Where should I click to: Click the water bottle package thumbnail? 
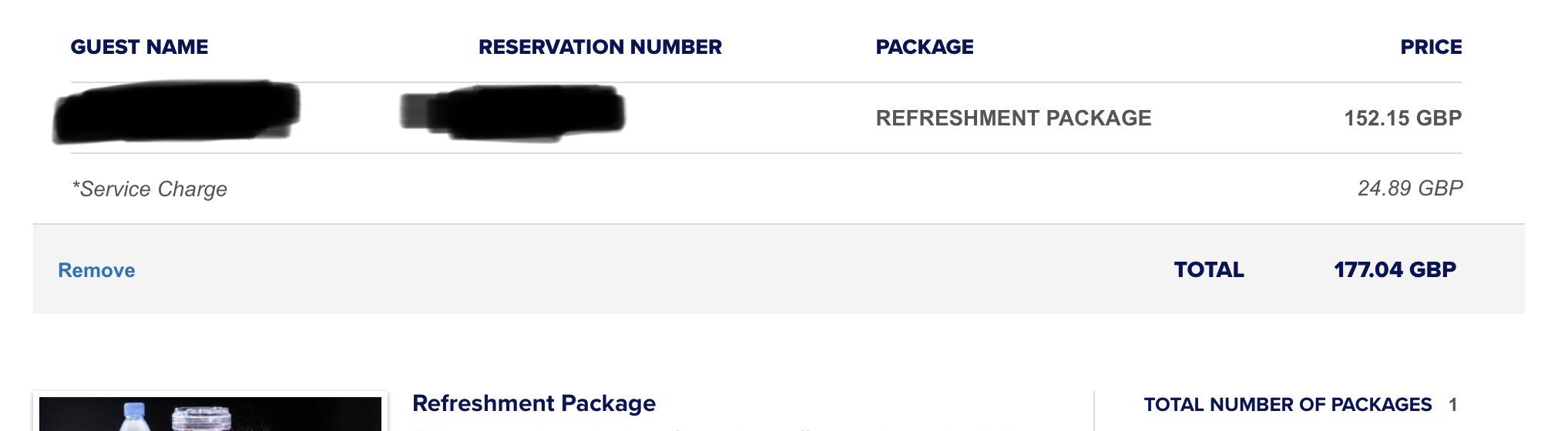pos(210,413)
